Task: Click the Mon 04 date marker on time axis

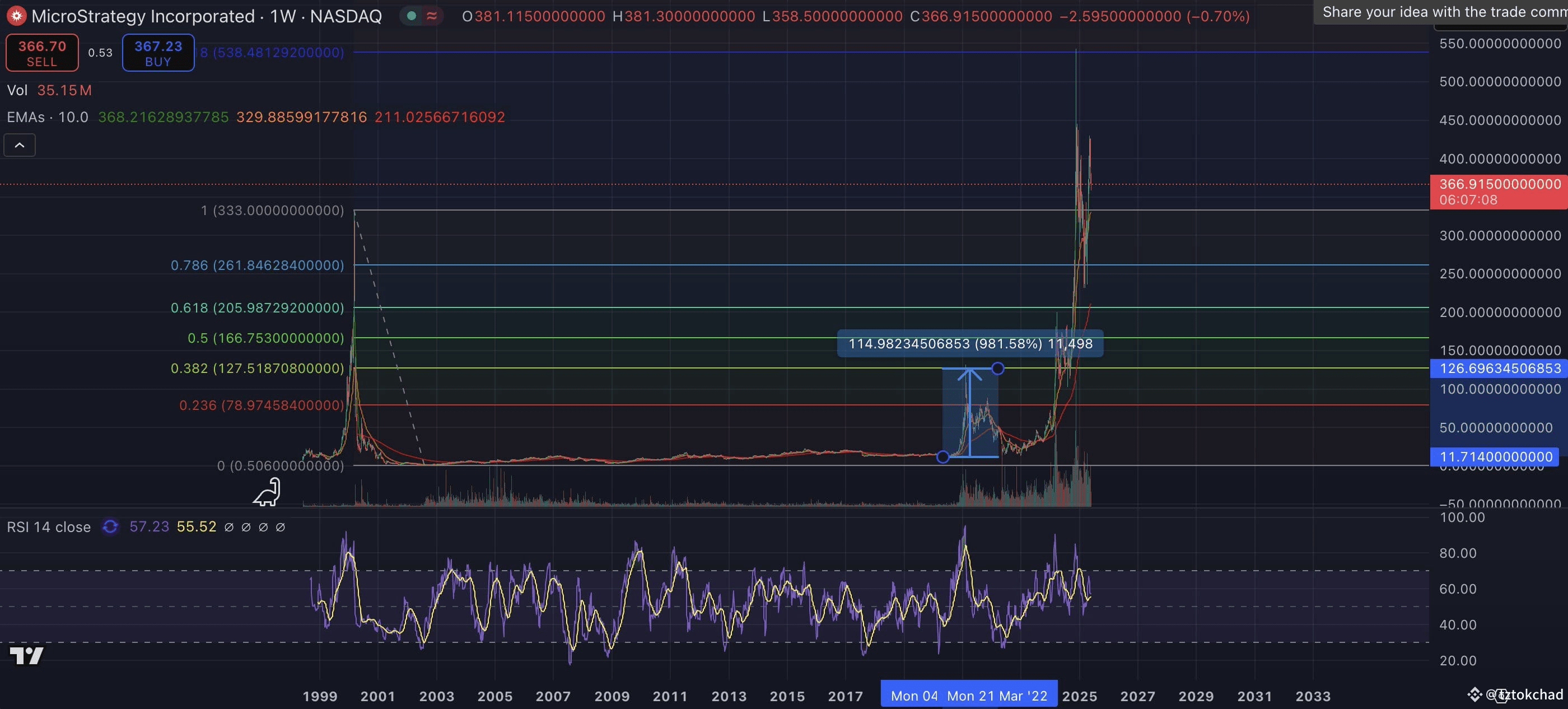Action: click(x=914, y=696)
